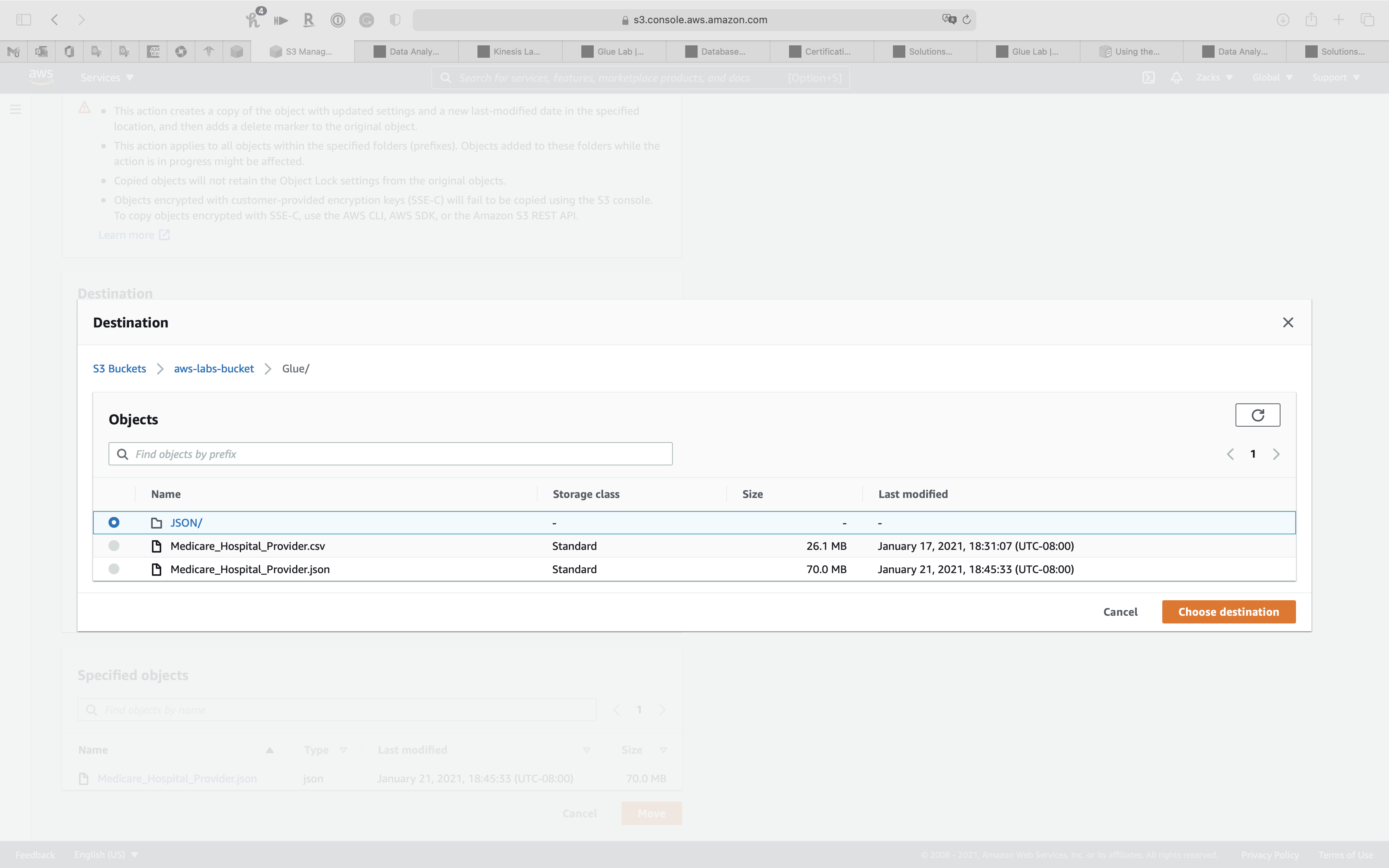Go to previous page of objects
This screenshot has width=1389, height=868.
click(x=1230, y=454)
